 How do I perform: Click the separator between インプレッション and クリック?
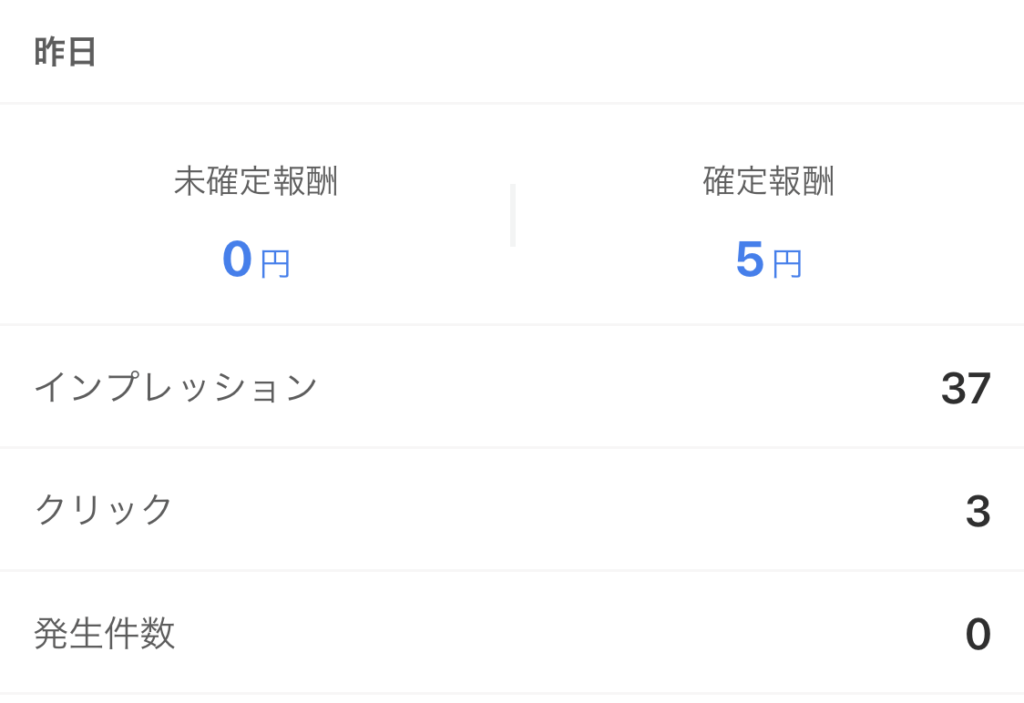(512, 448)
